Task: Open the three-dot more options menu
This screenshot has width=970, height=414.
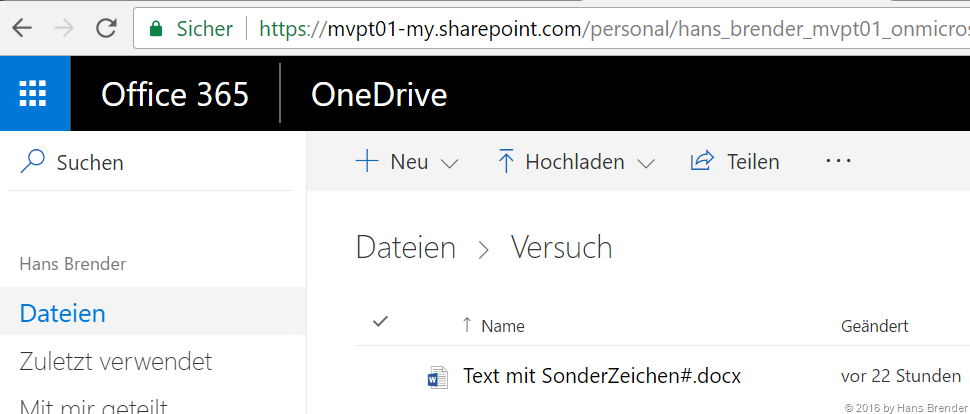Action: [x=838, y=161]
